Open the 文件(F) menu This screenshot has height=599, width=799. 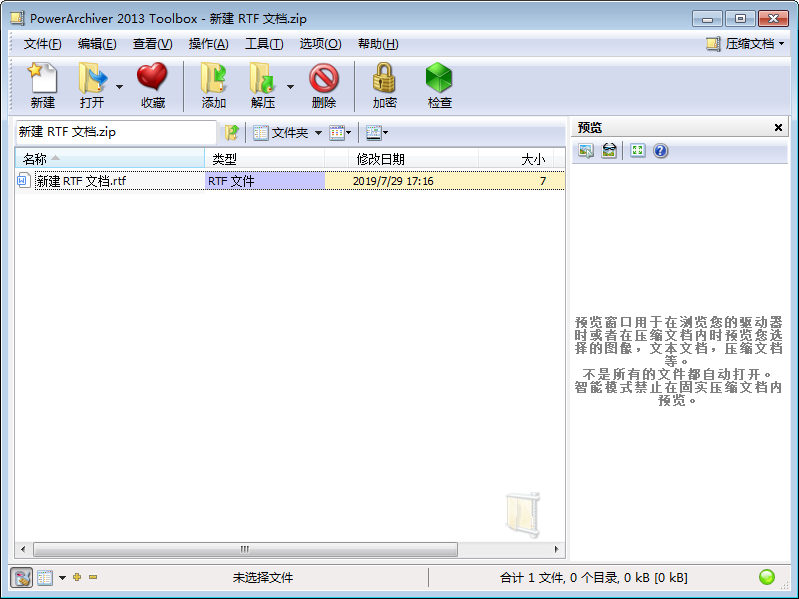tap(42, 44)
